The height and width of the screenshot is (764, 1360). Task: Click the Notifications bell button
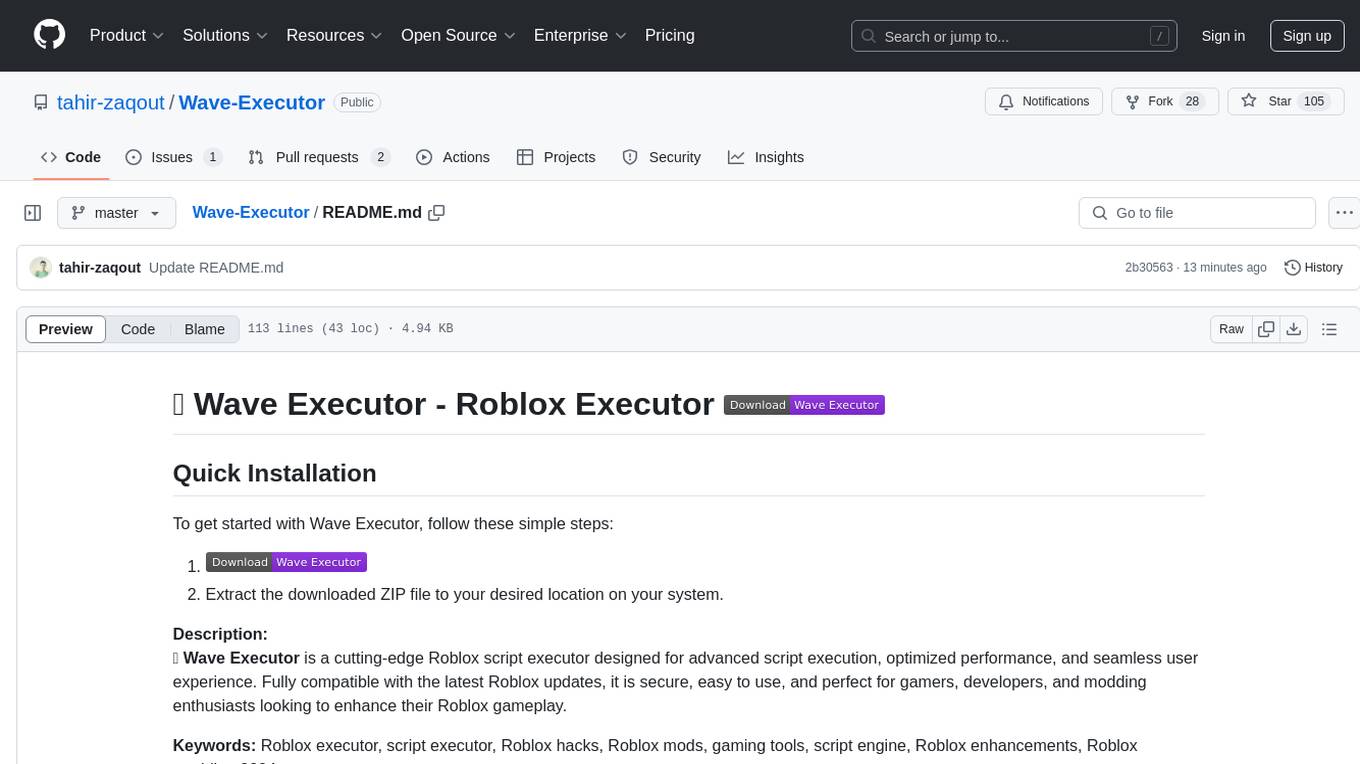pyautogui.click(x=1044, y=102)
